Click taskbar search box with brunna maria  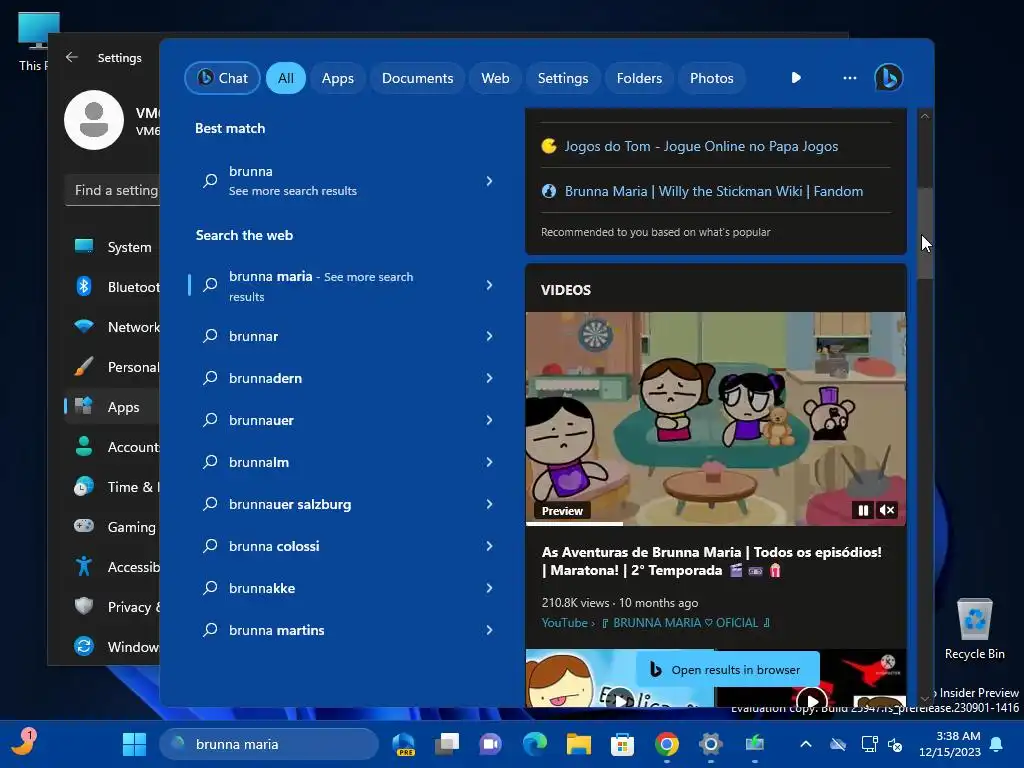[269, 744]
